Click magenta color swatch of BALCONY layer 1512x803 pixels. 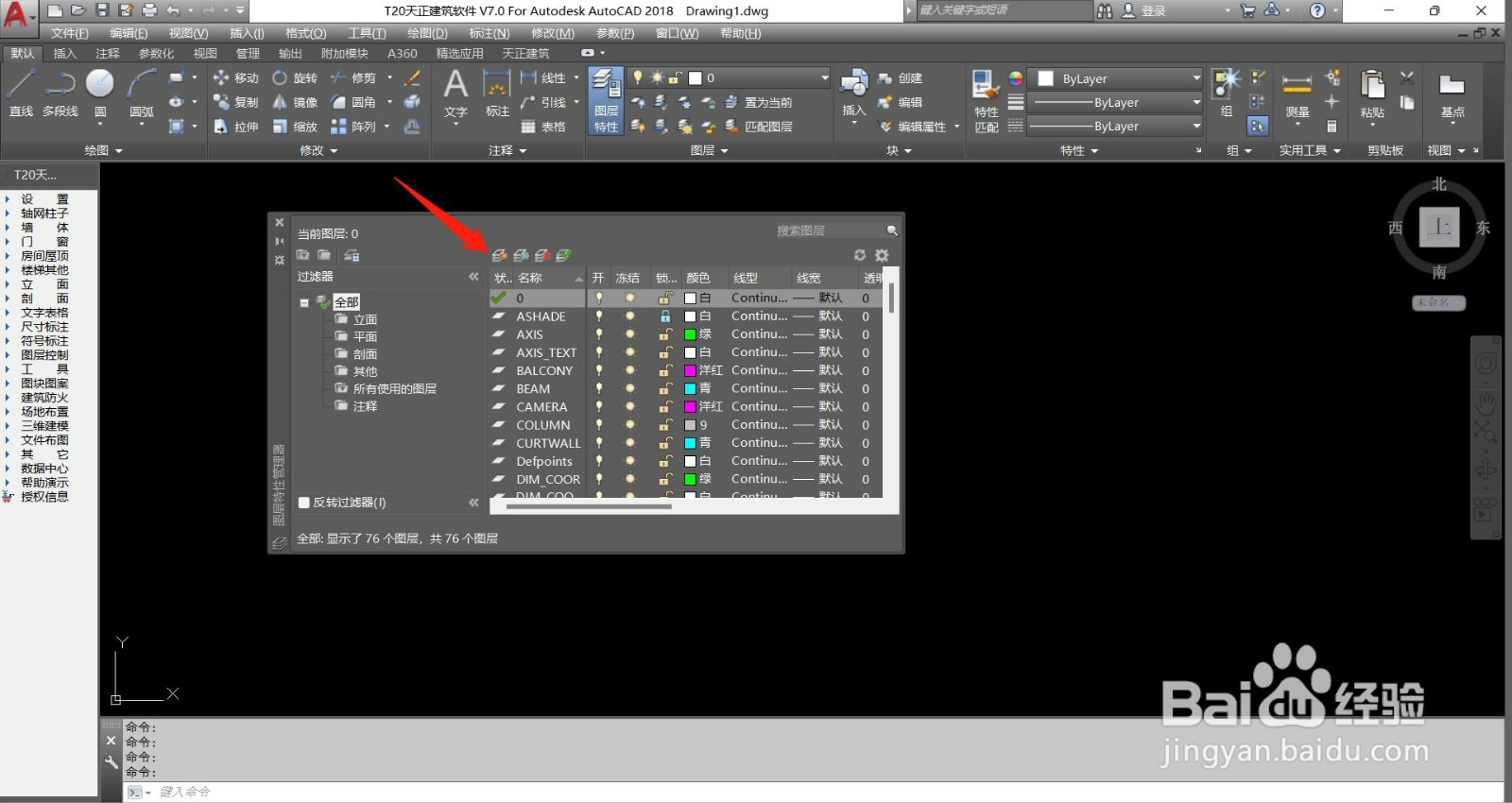tap(690, 370)
